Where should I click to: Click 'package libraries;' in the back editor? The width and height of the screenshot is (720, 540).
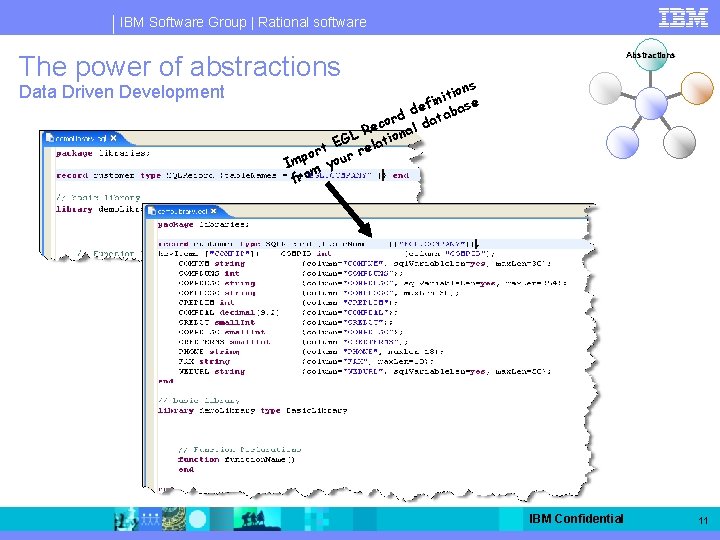click(103, 153)
